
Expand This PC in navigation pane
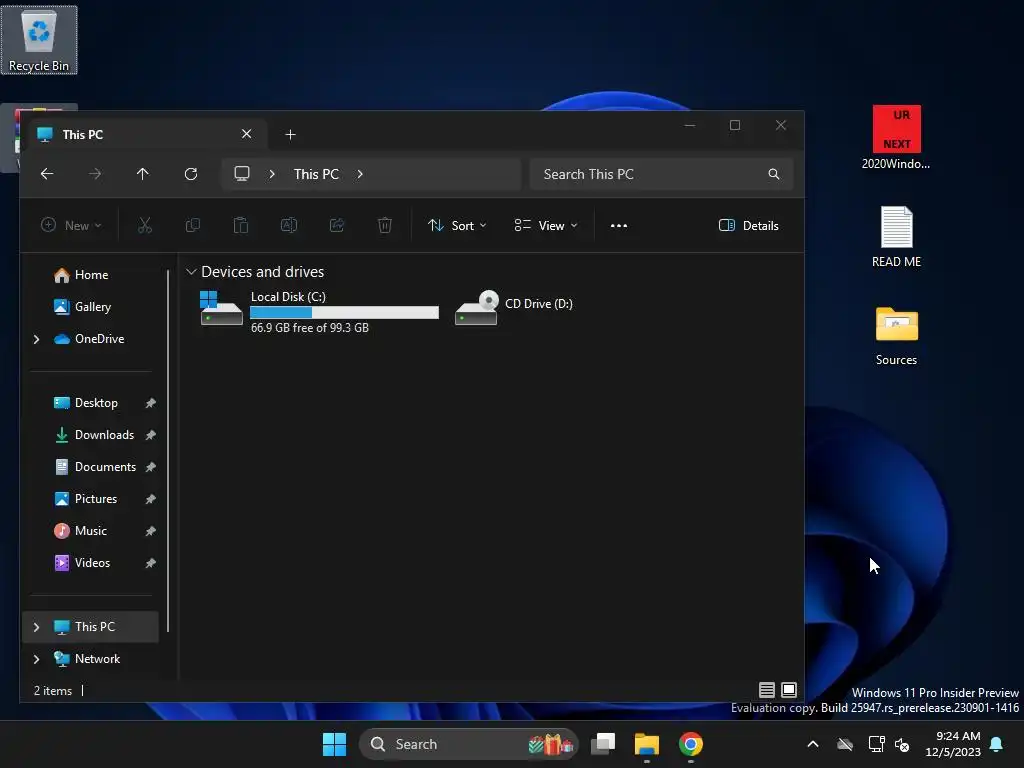pos(37,627)
